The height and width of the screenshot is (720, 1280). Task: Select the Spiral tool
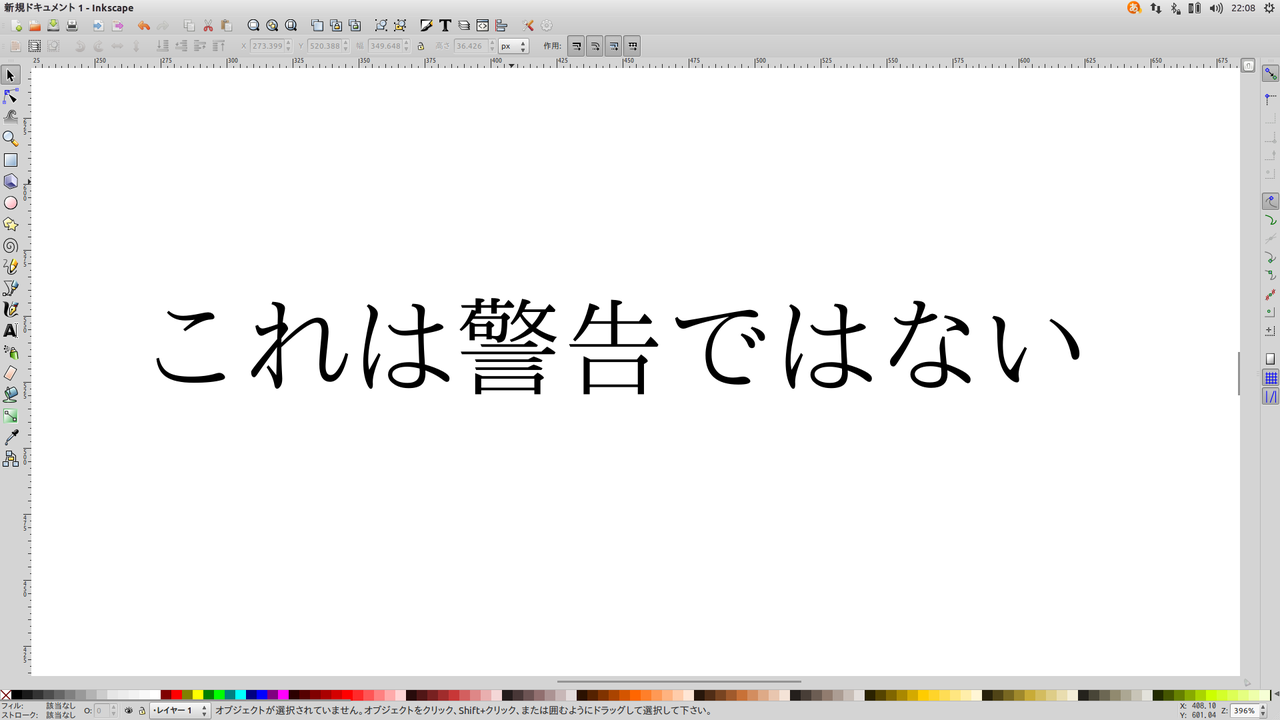click(10, 245)
